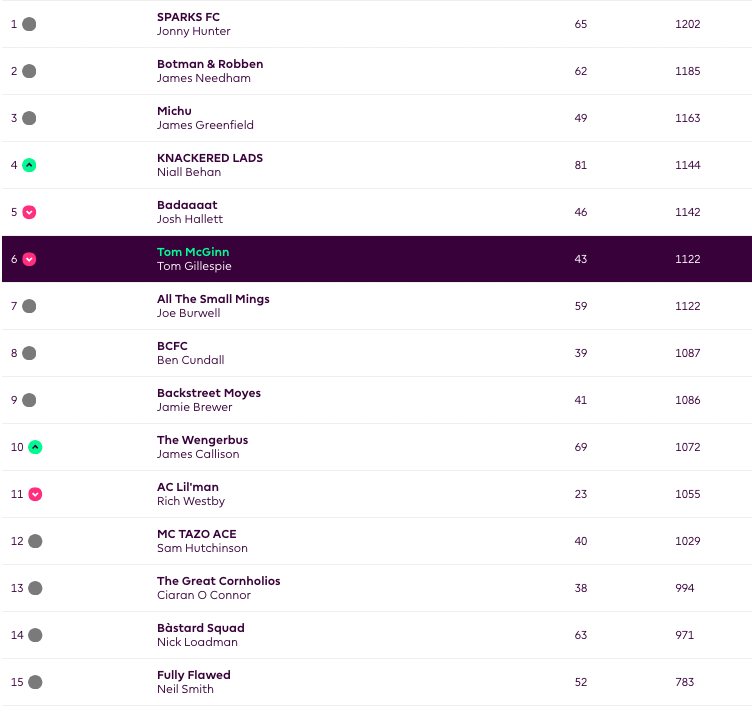752x713 pixels.
Task: Open the SPARKS FC team link
Action: point(188,17)
